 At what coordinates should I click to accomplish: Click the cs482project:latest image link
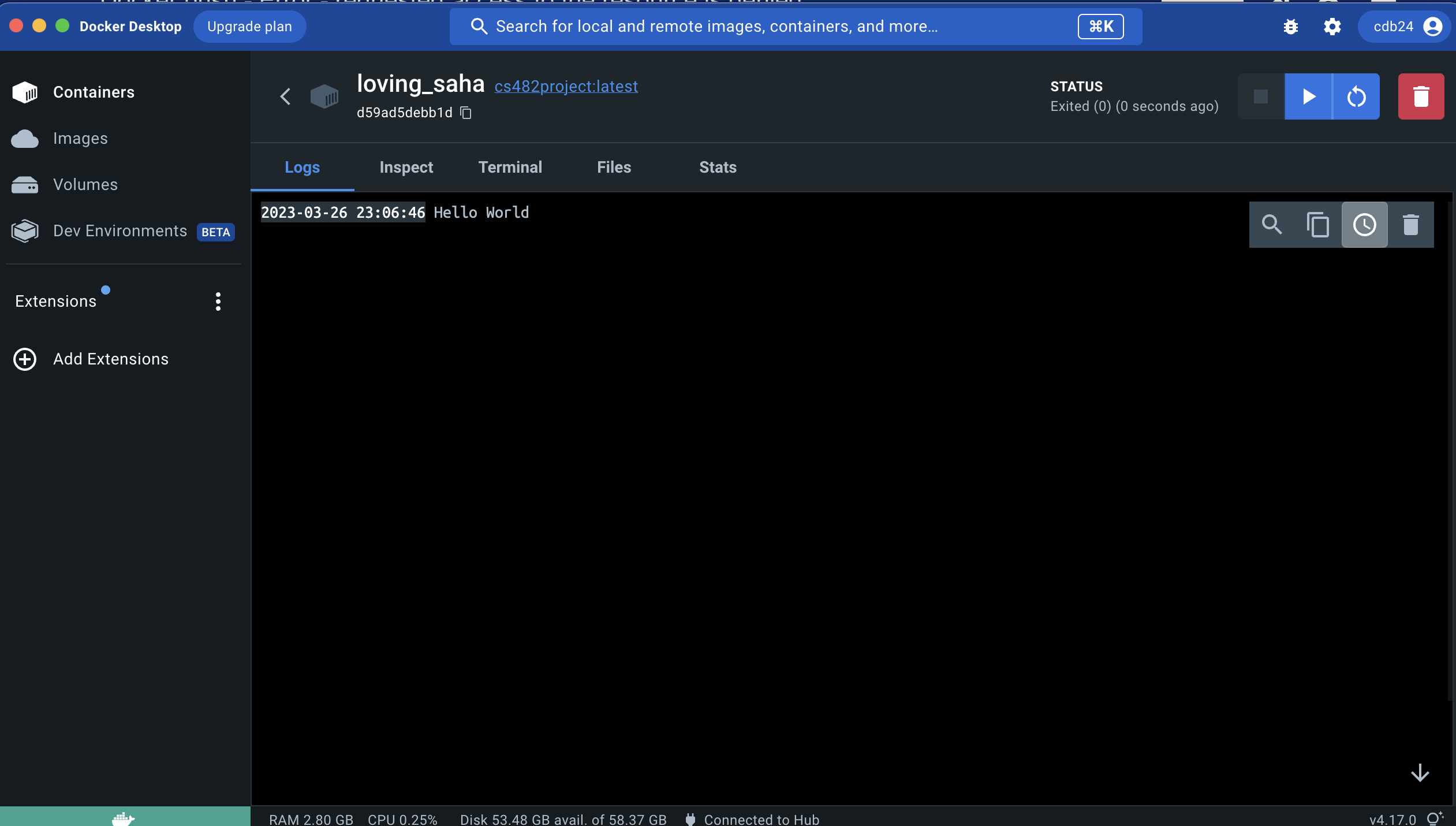[x=567, y=86]
